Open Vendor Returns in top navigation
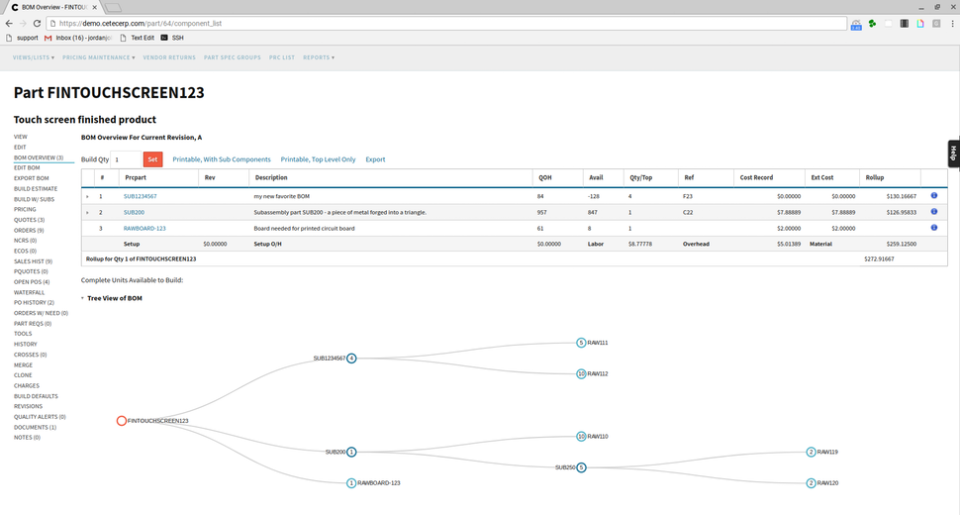960x515 pixels. [169, 58]
